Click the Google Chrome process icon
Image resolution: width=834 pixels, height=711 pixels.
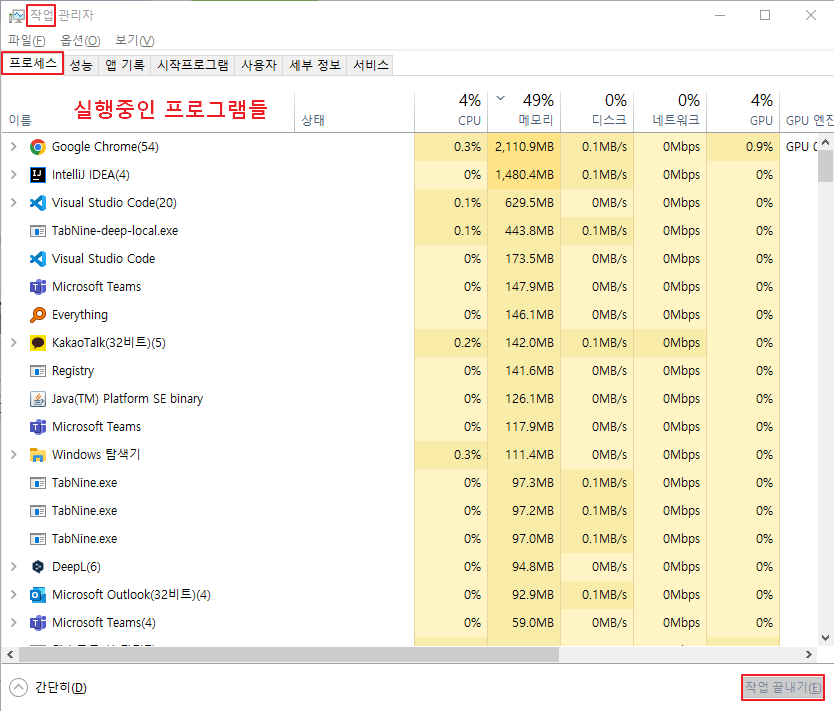click(x=38, y=147)
